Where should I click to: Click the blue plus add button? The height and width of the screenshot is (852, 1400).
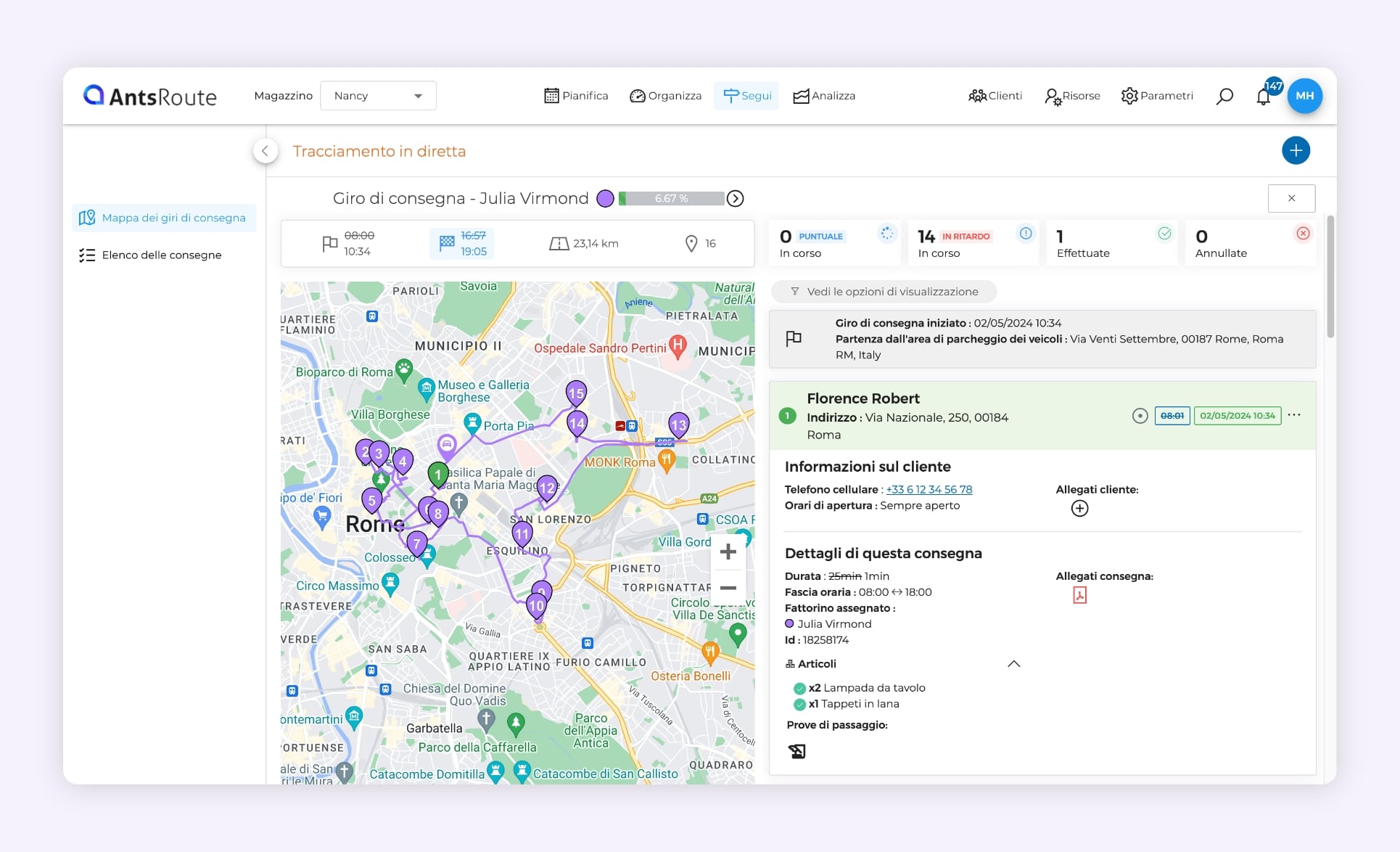(1296, 150)
